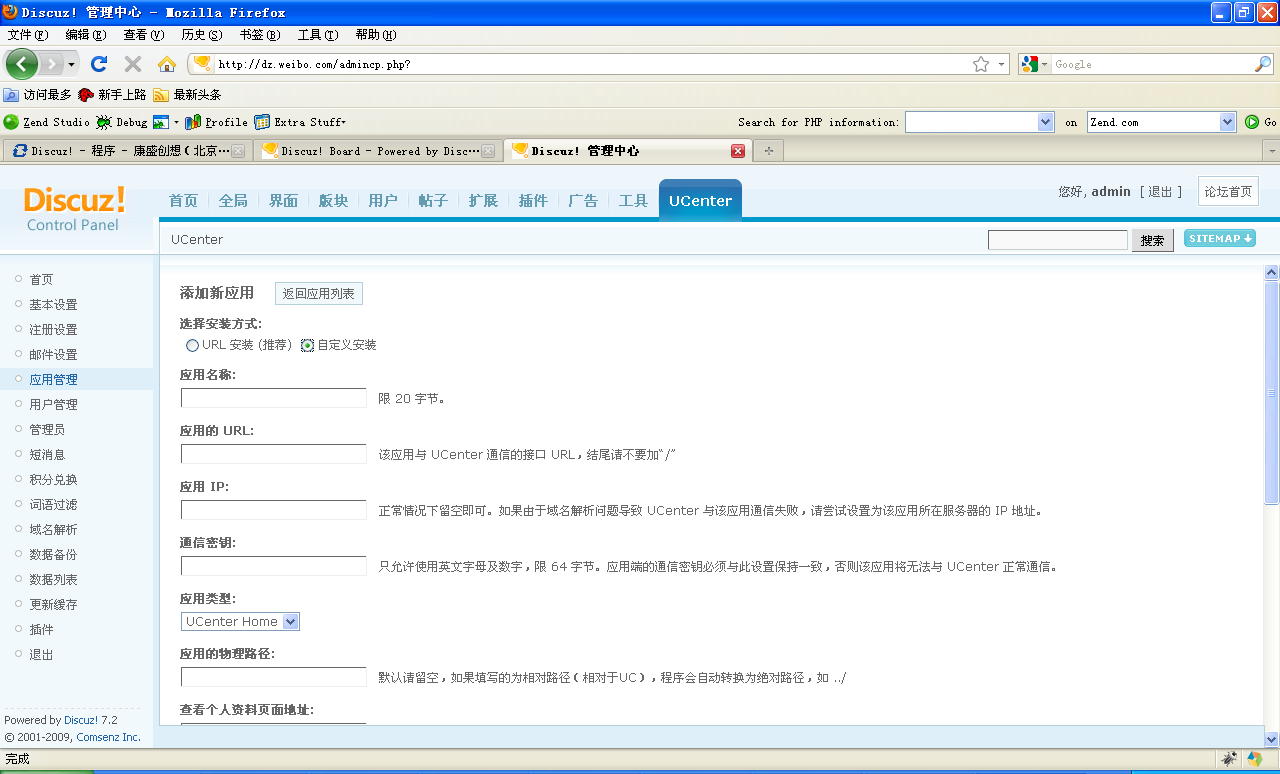Go back with the green Back arrow
Viewport: 1280px width, 774px height.
(x=22, y=64)
